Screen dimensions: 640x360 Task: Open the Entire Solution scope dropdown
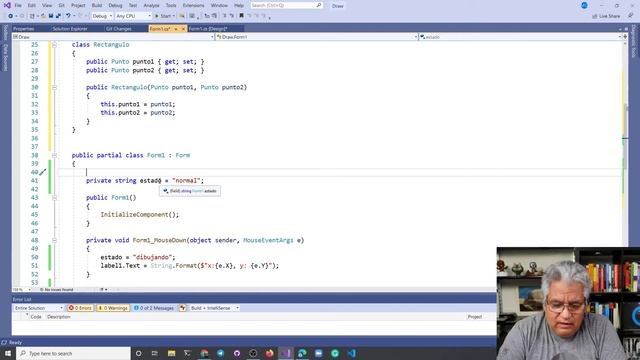pyautogui.click(x=39, y=308)
